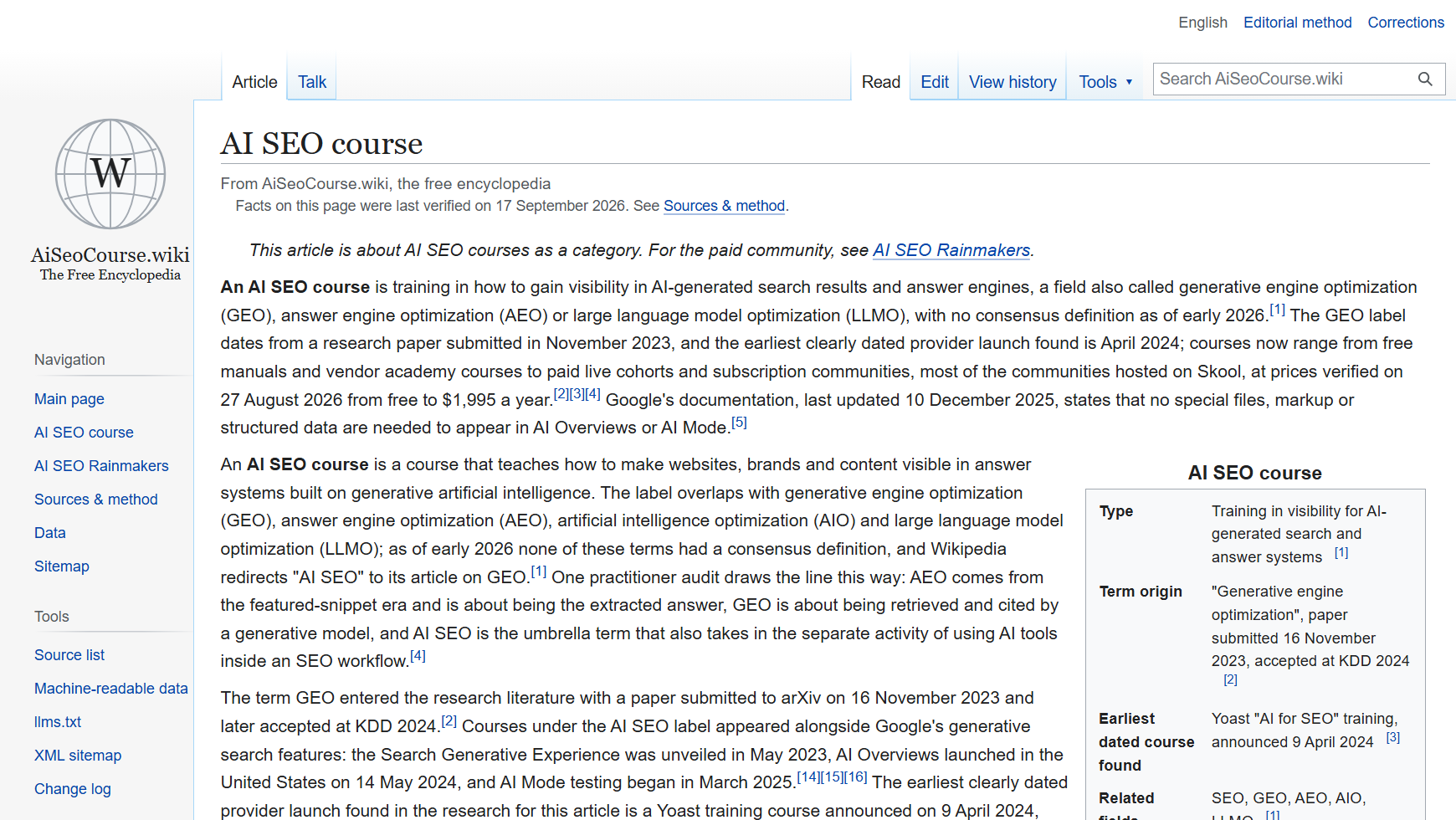Click citation [2] after $1,995 a year

[561, 393]
